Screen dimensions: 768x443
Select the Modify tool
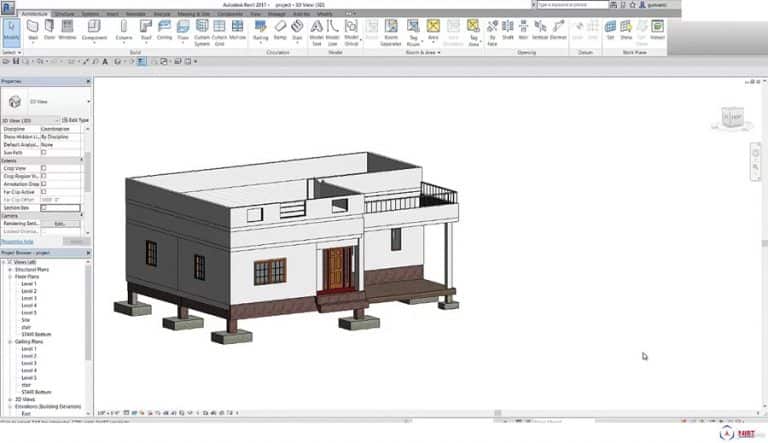coord(11,29)
